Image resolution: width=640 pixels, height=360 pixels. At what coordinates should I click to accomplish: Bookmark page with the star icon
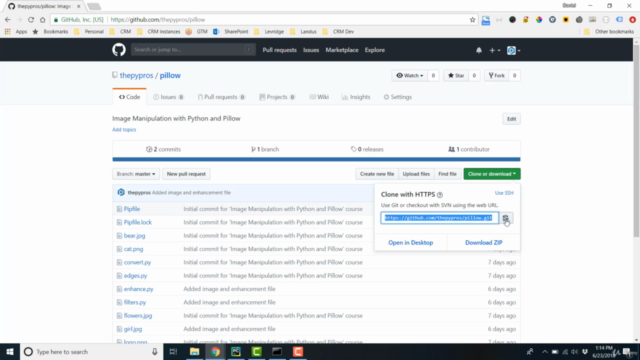tap(472, 20)
